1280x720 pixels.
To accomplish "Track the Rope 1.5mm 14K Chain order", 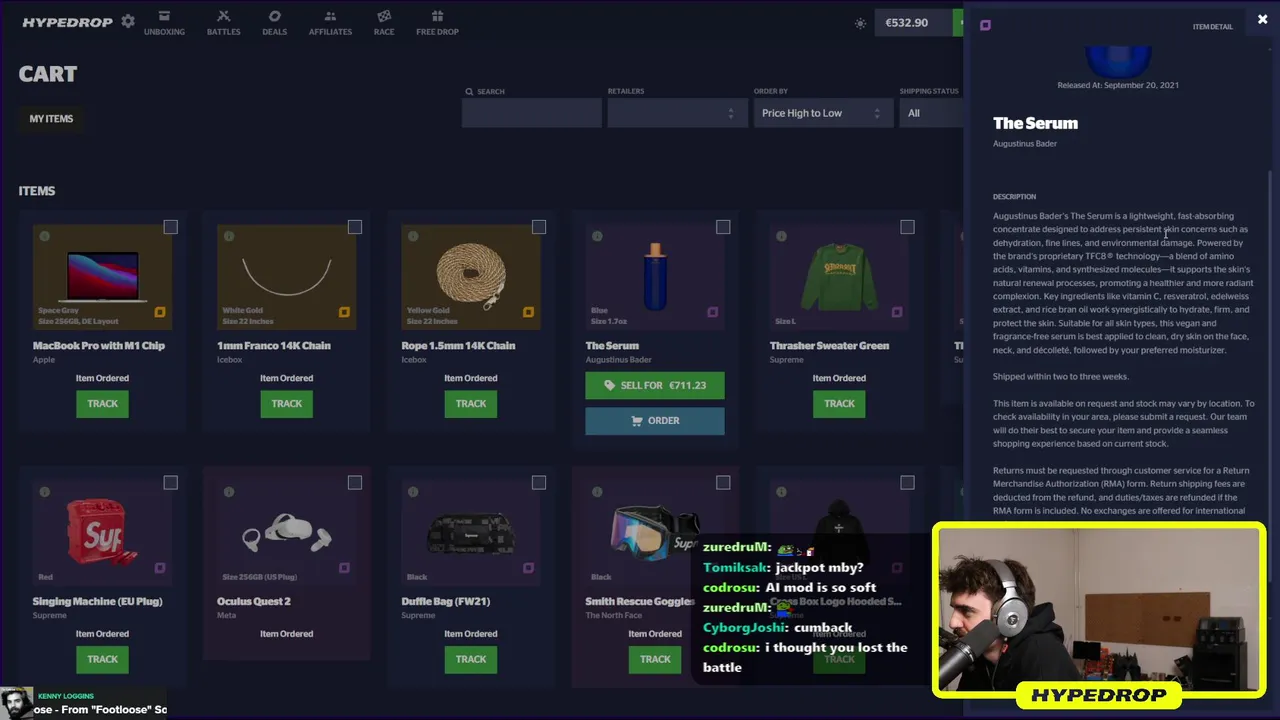I will [x=470, y=403].
